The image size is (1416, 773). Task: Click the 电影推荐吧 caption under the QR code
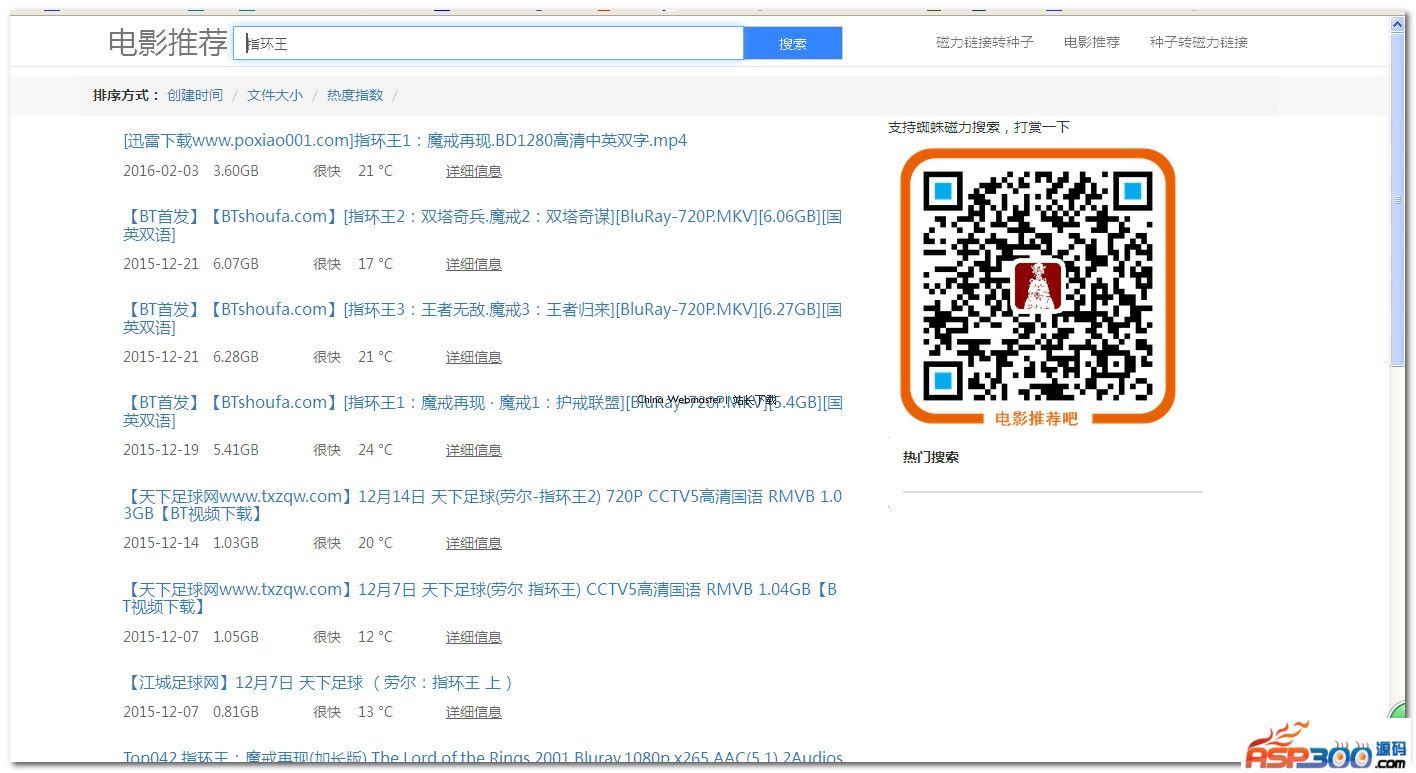1037,418
